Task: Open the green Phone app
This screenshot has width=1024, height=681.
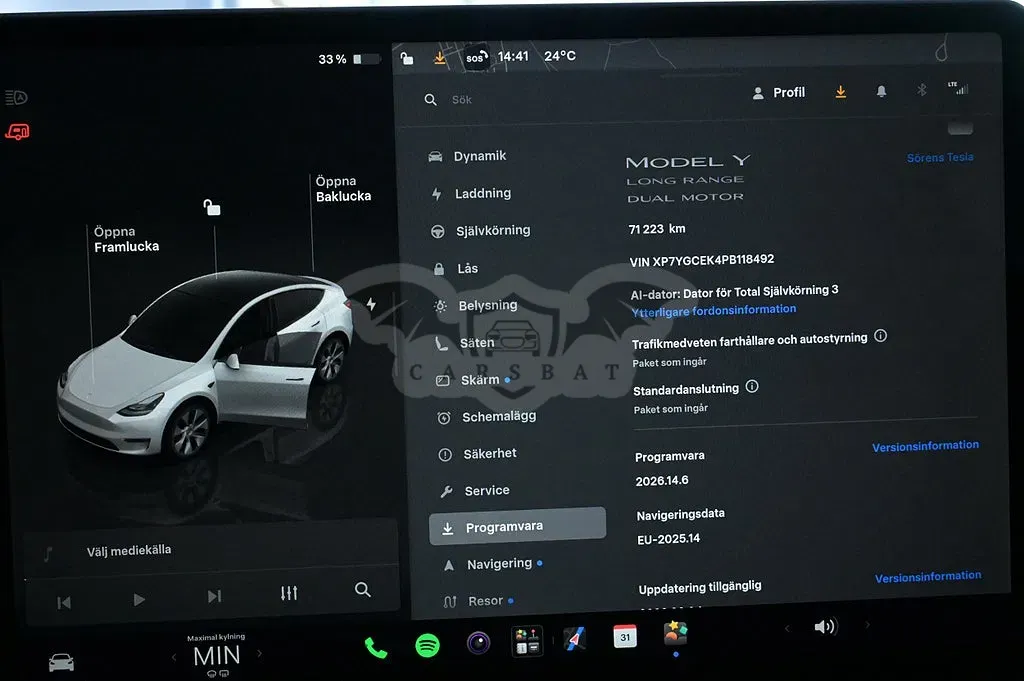Action: click(x=376, y=648)
